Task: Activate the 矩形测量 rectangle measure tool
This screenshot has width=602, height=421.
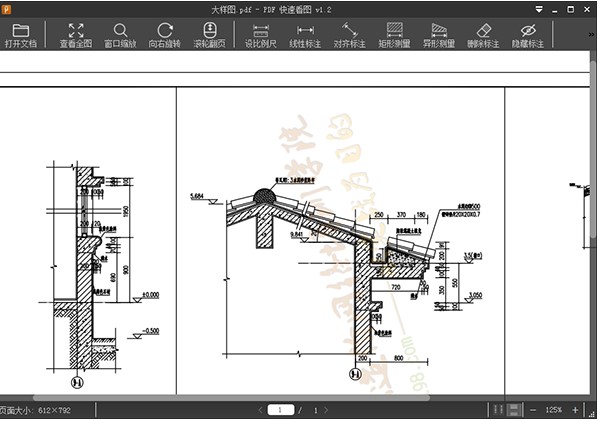Action: [x=394, y=36]
